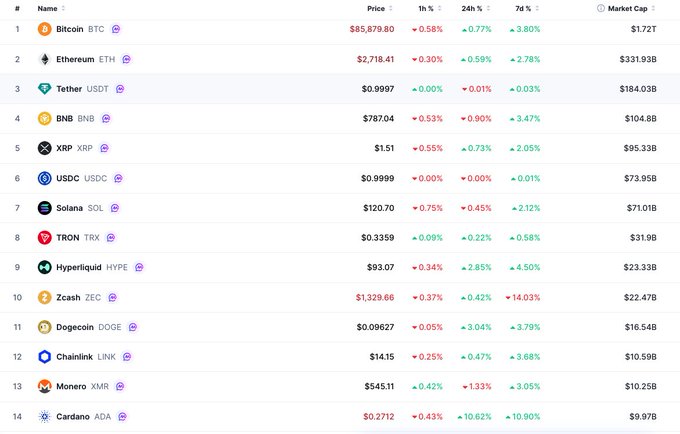680x434 pixels.
Task: Open the purple chart badge beside LINK
Action: pyautogui.click(x=127, y=357)
